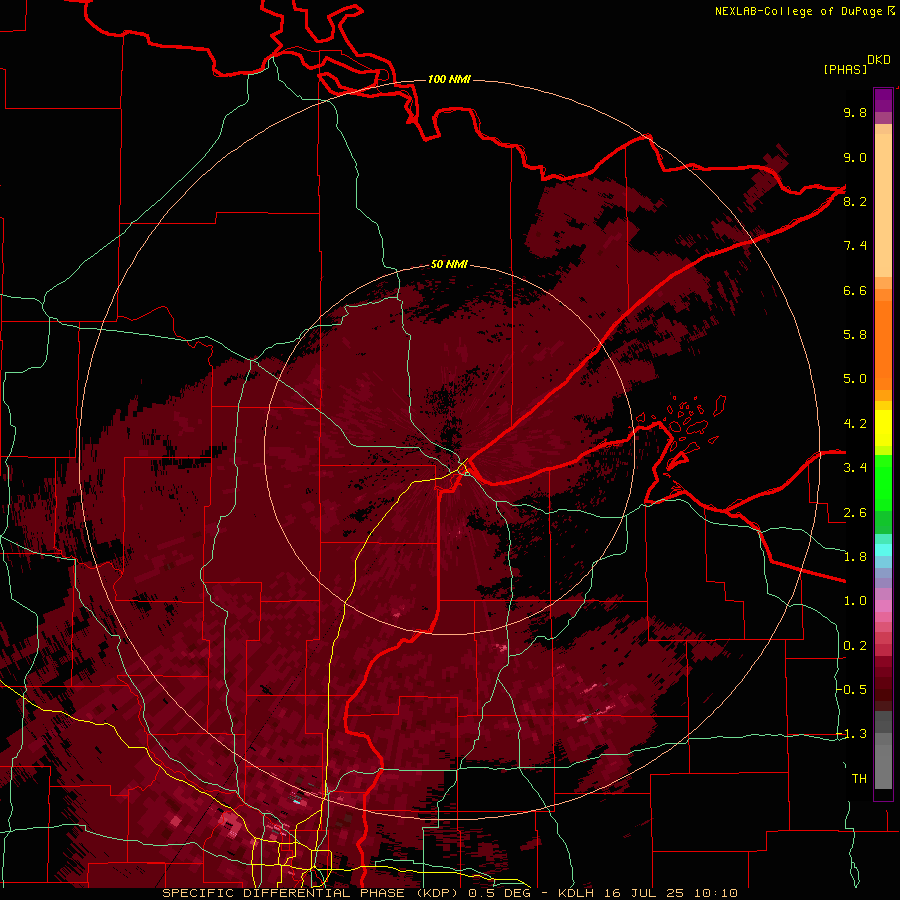Screen dimensions: 900x900
Task: Click the SPECIFIC DIFFERENTIAL PHASE (KDP) caption
Action: click(312, 893)
